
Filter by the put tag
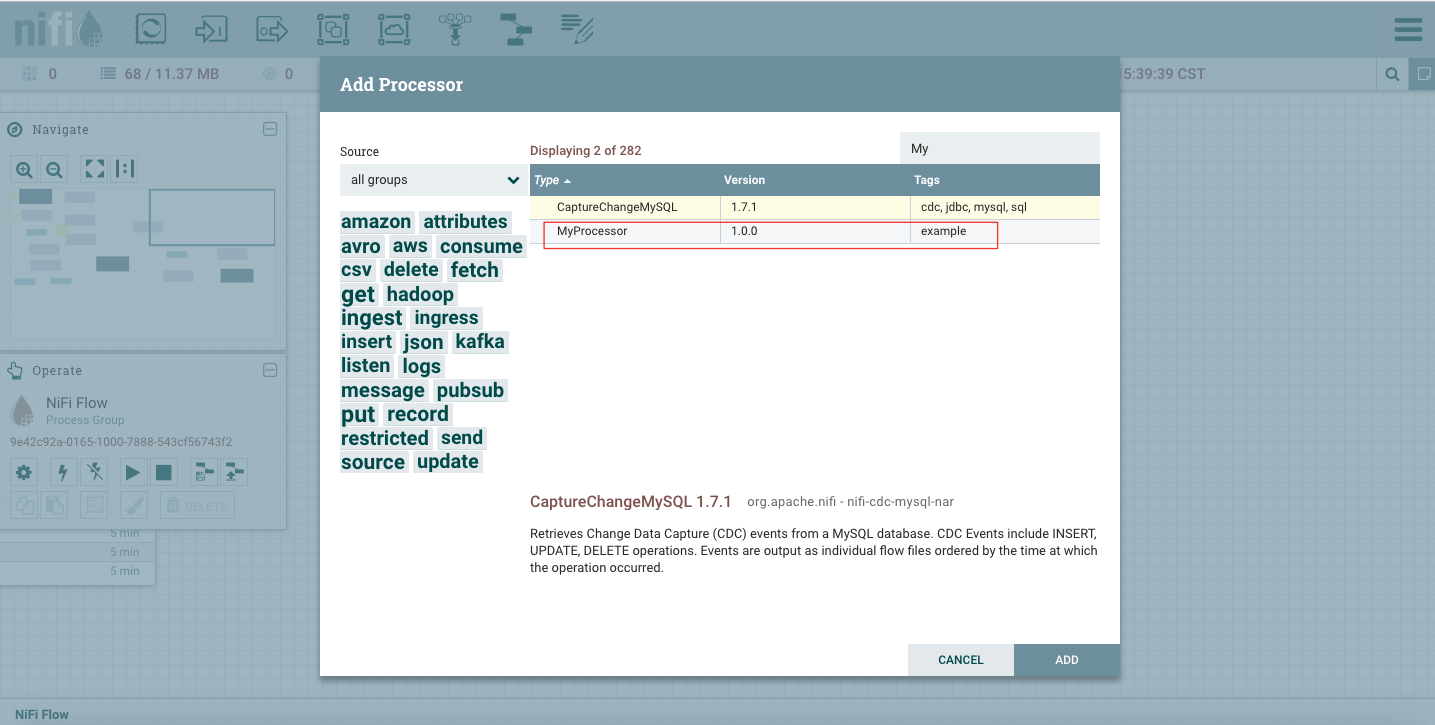point(358,414)
